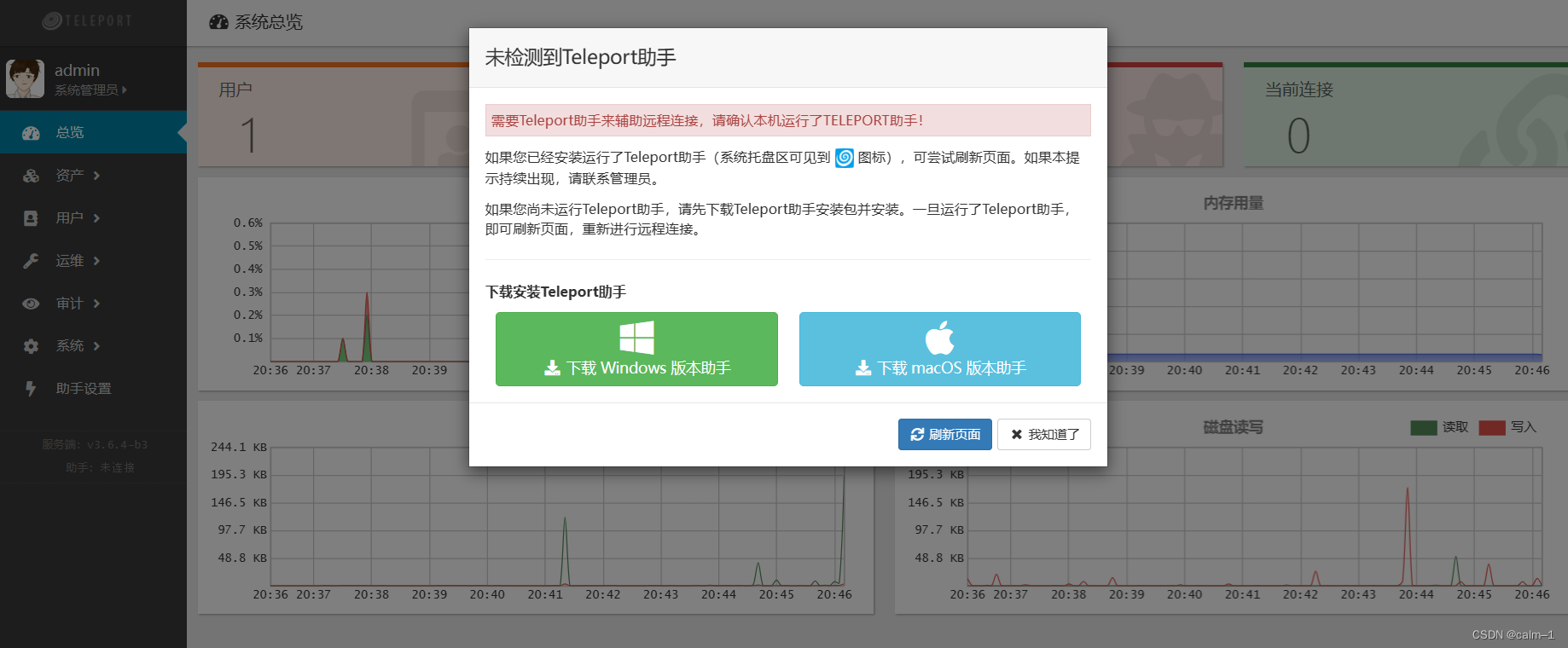Expand the 审计 submenu chevron

[96, 304]
